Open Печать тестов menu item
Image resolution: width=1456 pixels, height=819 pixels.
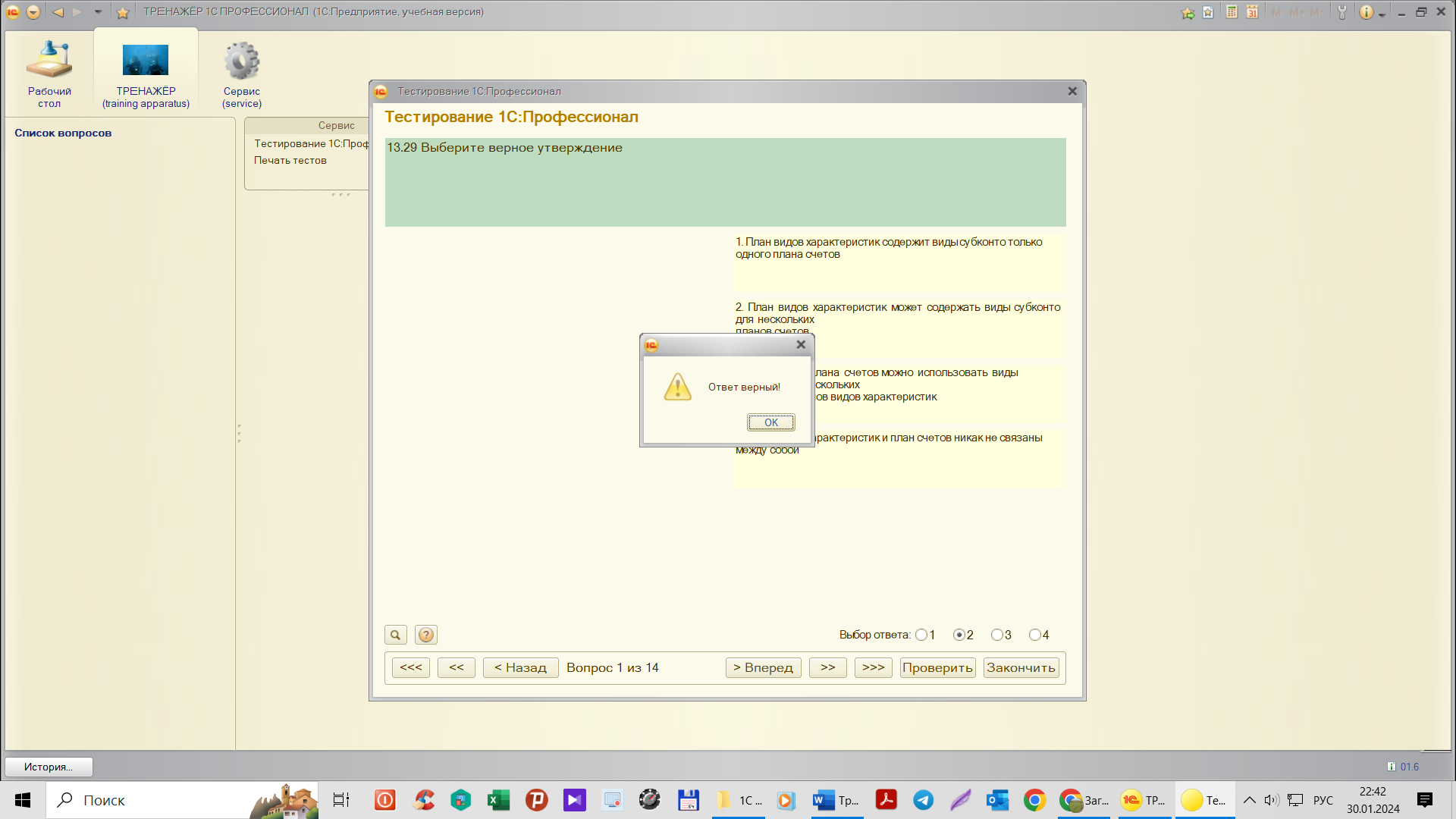(290, 161)
